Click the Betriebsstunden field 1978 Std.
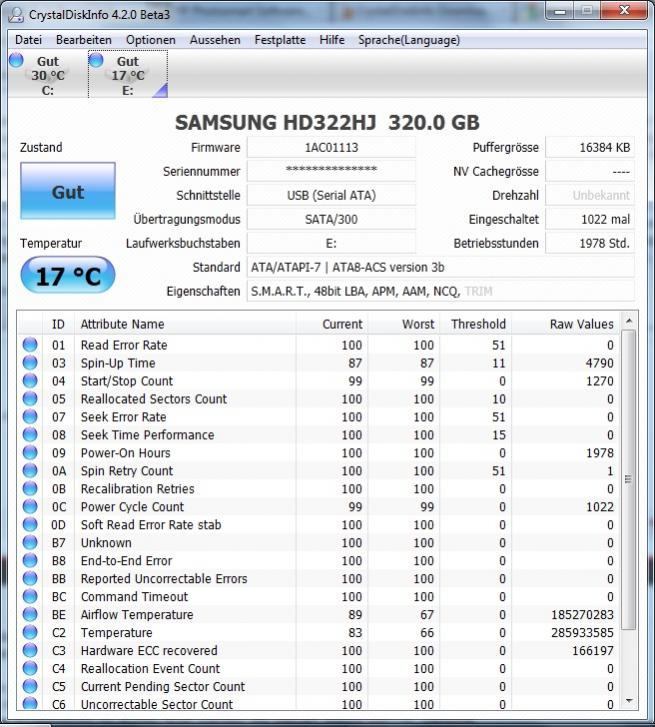This screenshot has height=727, width=655. (x=590, y=243)
